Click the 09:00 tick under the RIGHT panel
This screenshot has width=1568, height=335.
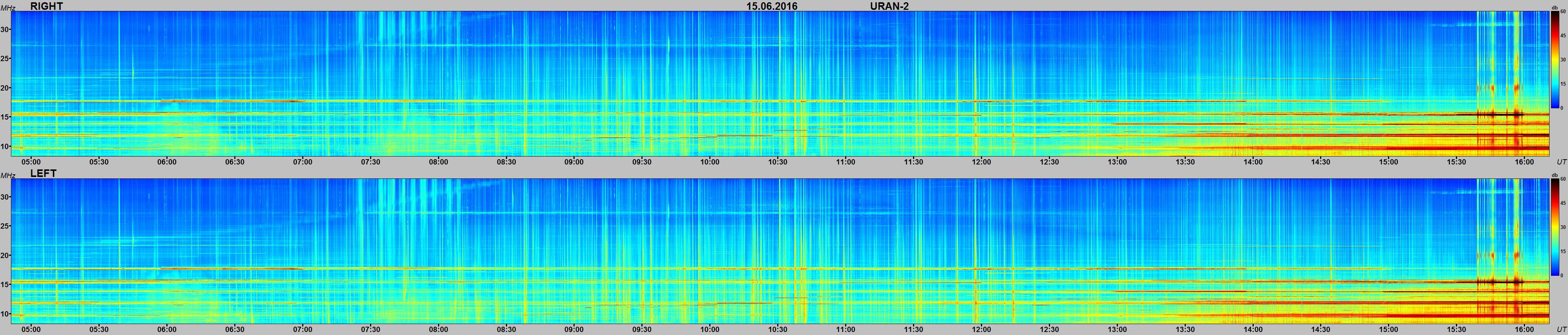[x=574, y=162]
